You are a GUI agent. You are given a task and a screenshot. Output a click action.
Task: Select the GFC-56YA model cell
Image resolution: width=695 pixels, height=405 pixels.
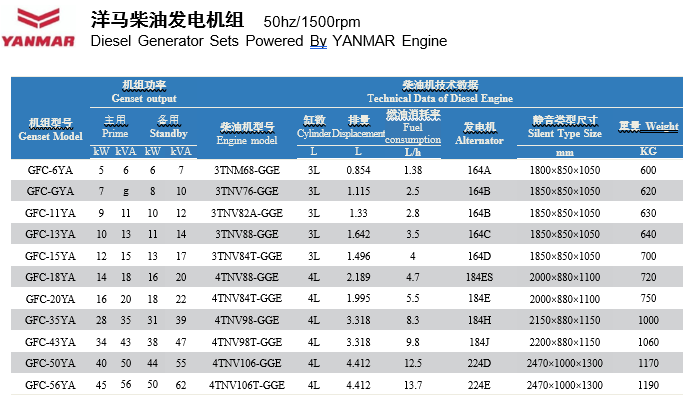coord(50,385)
